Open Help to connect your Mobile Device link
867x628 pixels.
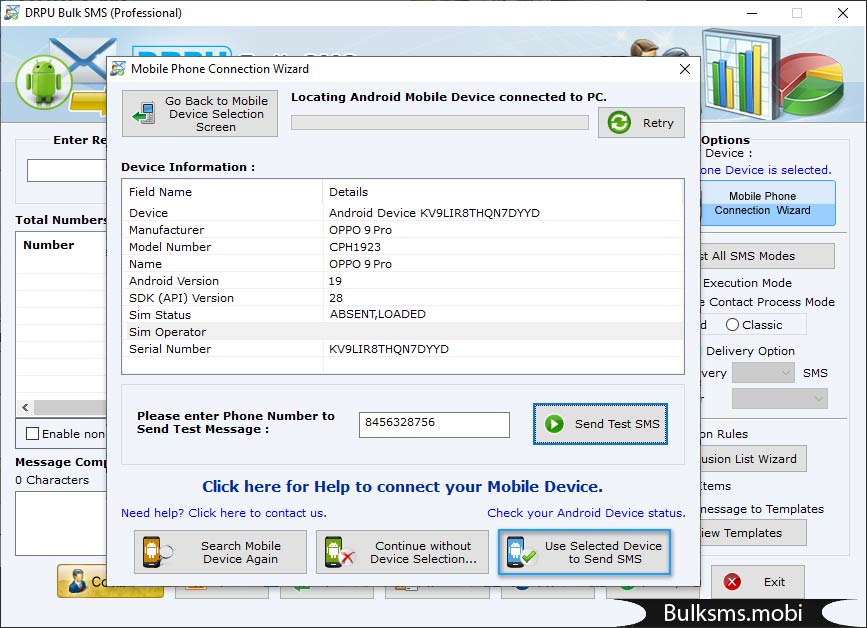(x=402, y=486)
